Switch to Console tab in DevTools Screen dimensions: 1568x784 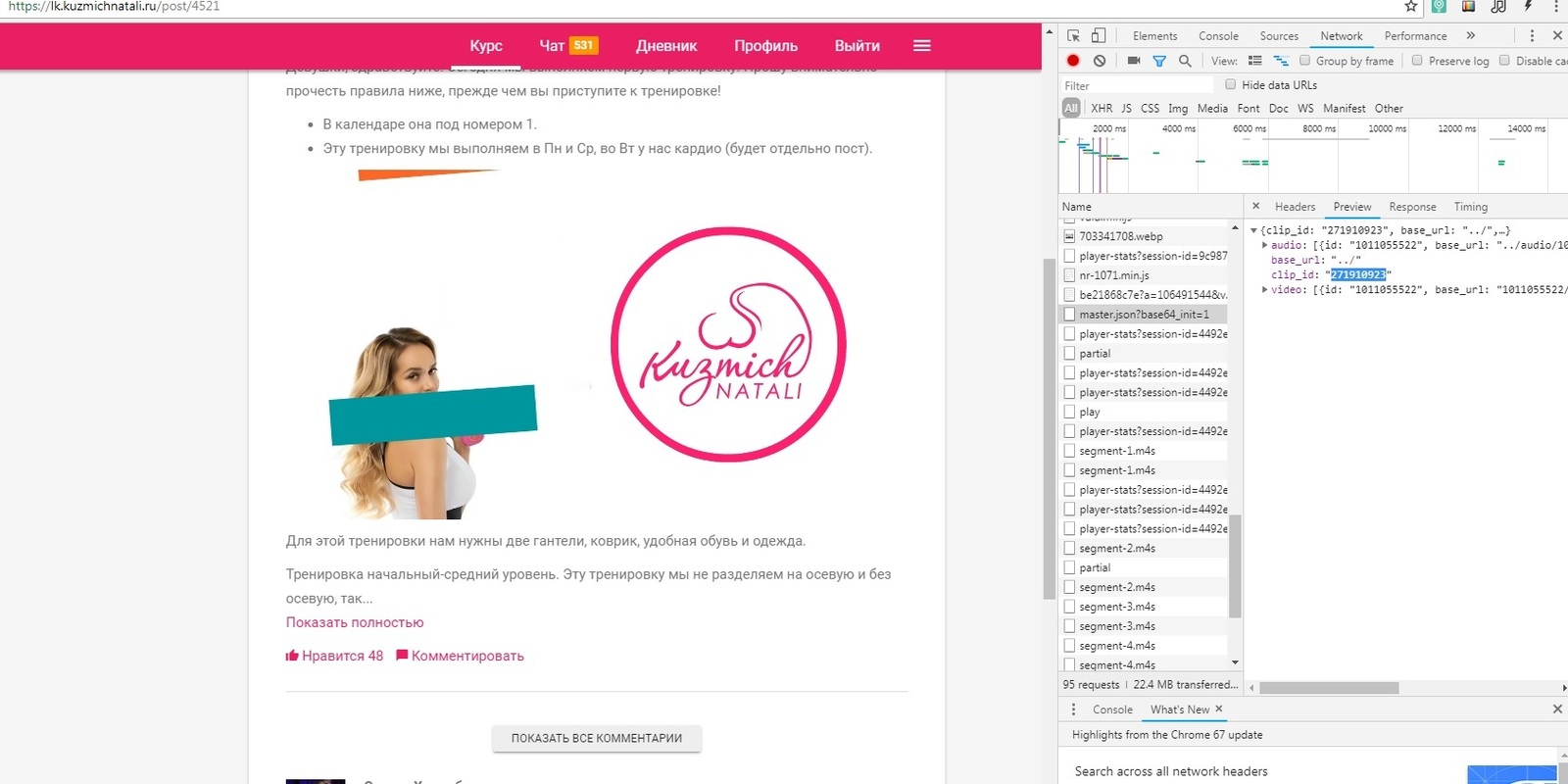click(x=1218, y=36)
